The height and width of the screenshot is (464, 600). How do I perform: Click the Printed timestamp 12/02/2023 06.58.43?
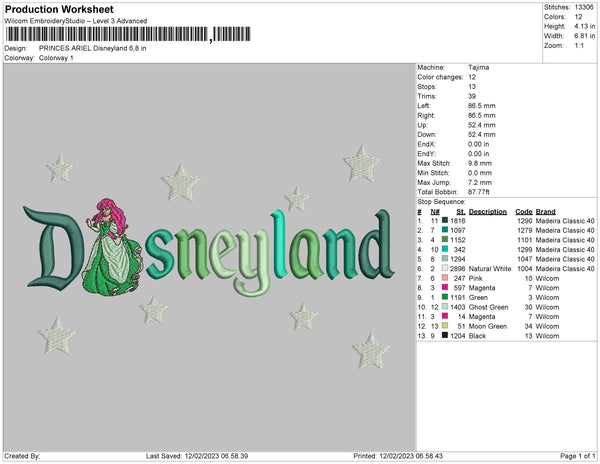411,456
